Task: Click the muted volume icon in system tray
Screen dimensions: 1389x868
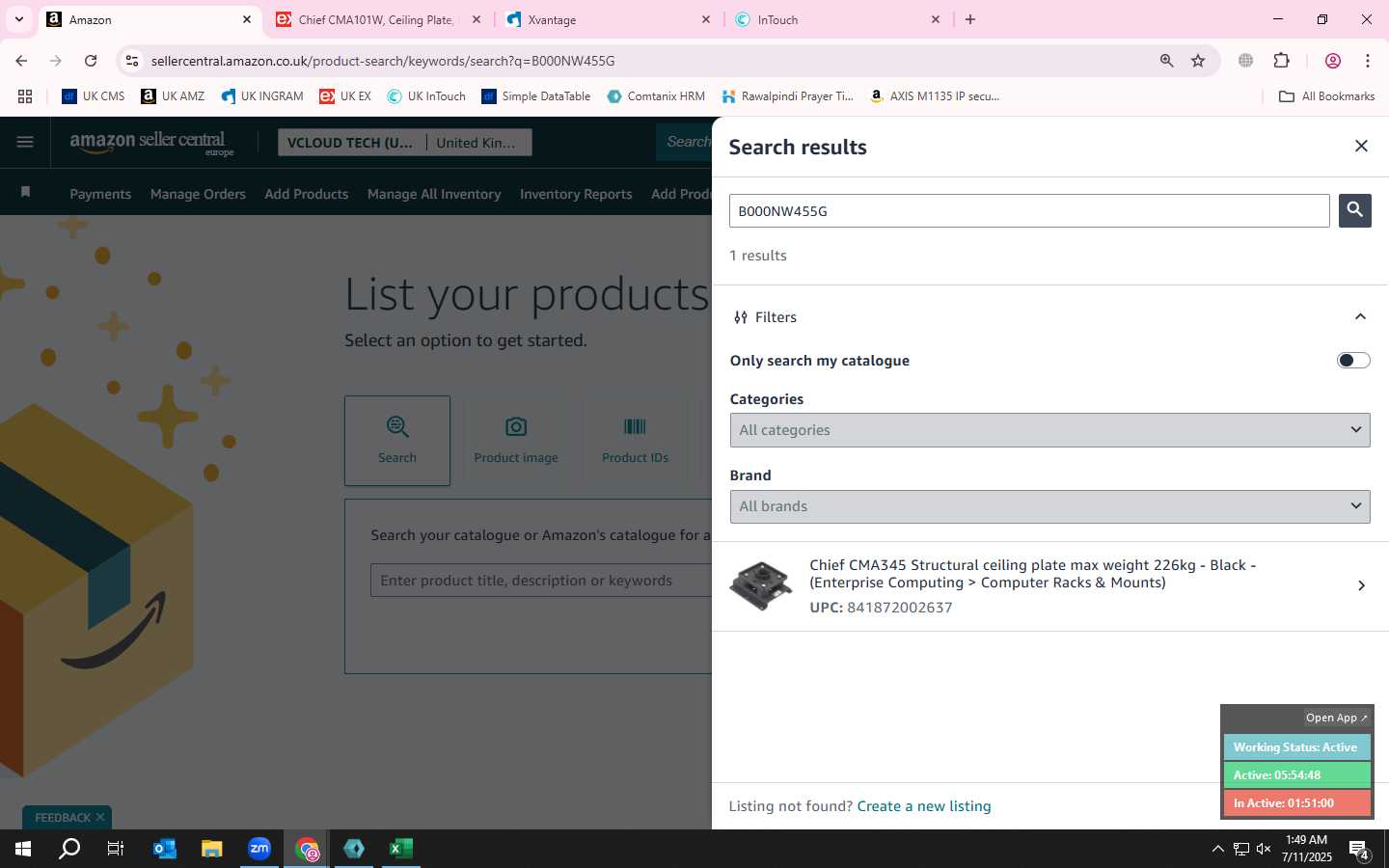Action: click(x=1264, y=849)
